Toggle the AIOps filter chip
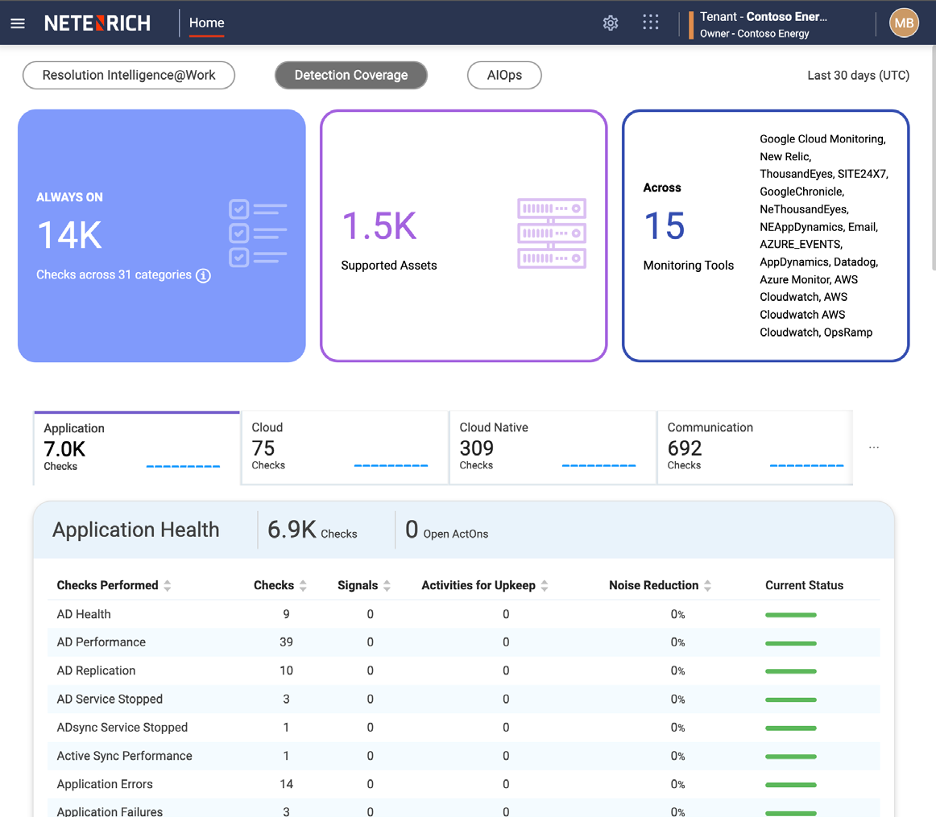The image size is (936, 818). 504,74
